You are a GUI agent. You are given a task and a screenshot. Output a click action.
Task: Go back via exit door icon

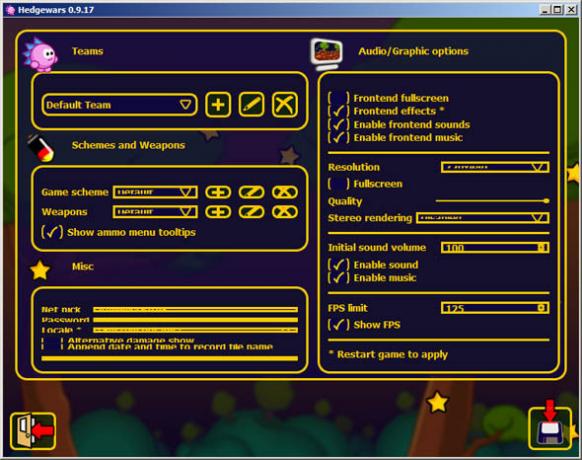tap(33, 431)
